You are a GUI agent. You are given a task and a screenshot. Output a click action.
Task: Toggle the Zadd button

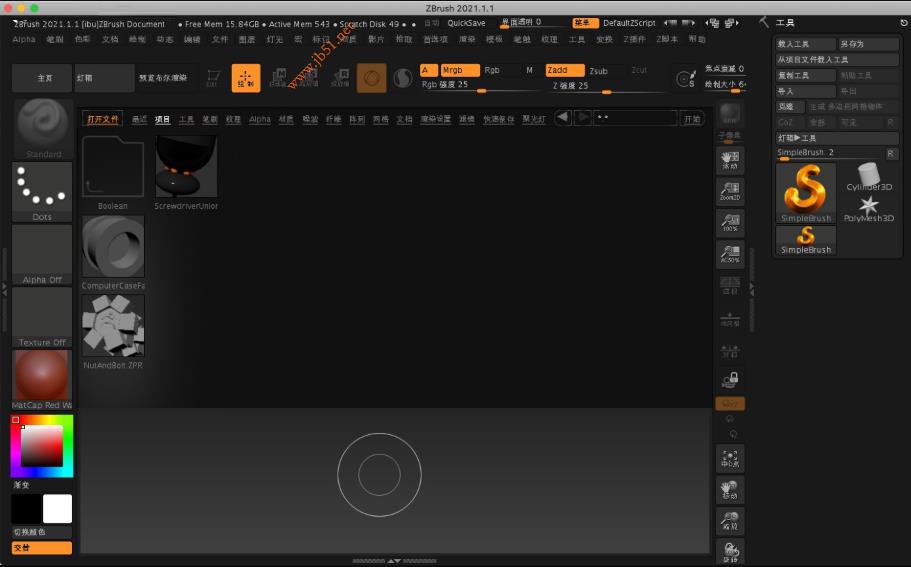tap(565, 70)
